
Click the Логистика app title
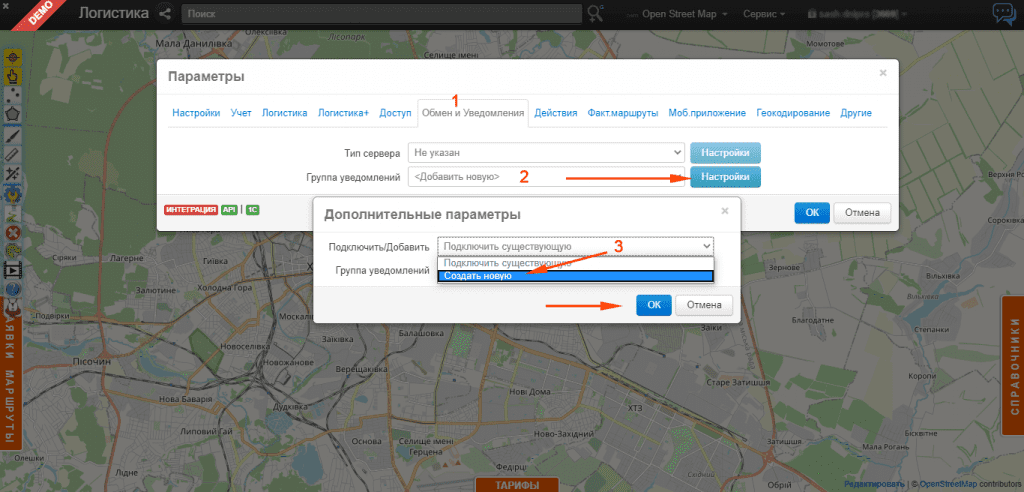click(x=114, y=13)
